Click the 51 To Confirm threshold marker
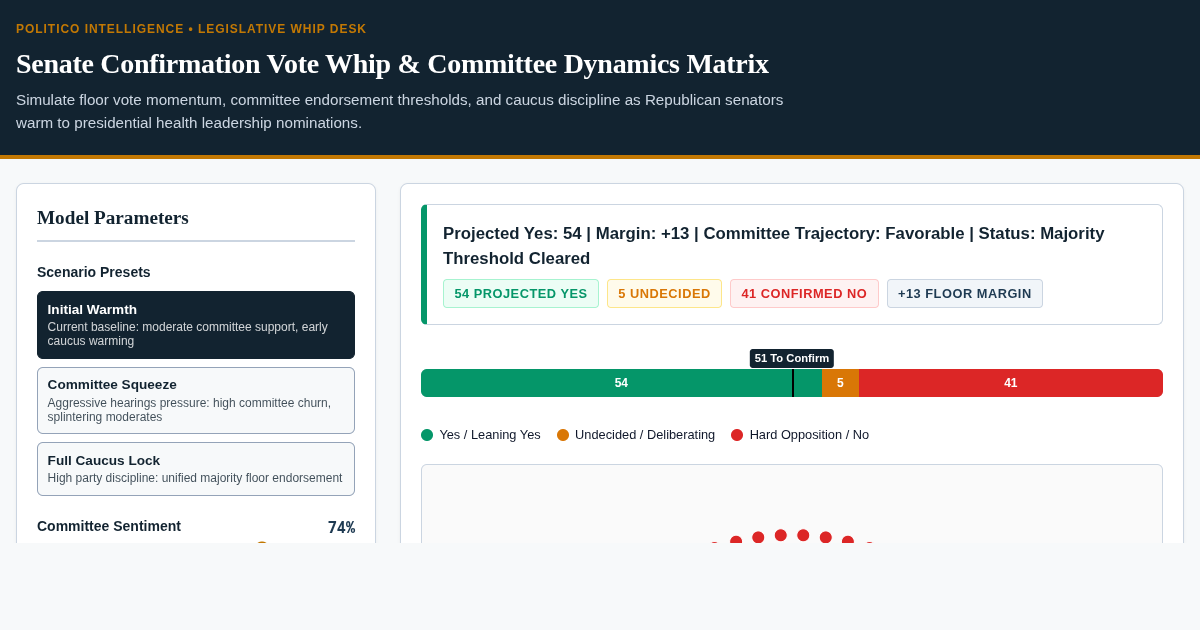 (792, 358)
